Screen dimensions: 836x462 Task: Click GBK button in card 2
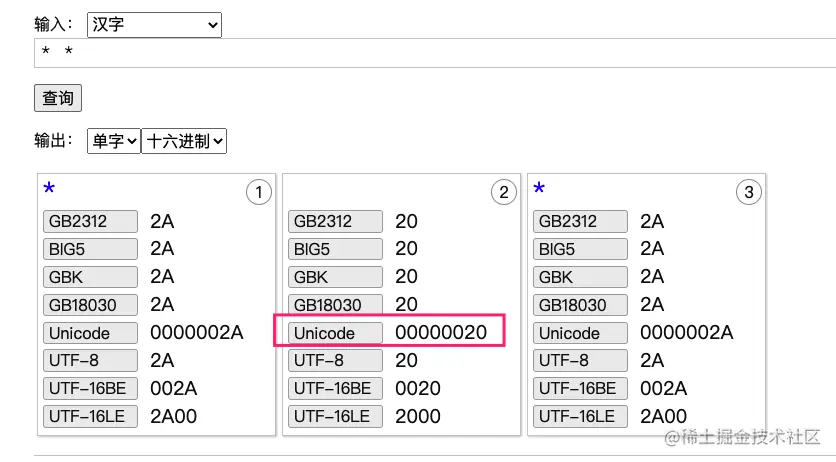335,277
